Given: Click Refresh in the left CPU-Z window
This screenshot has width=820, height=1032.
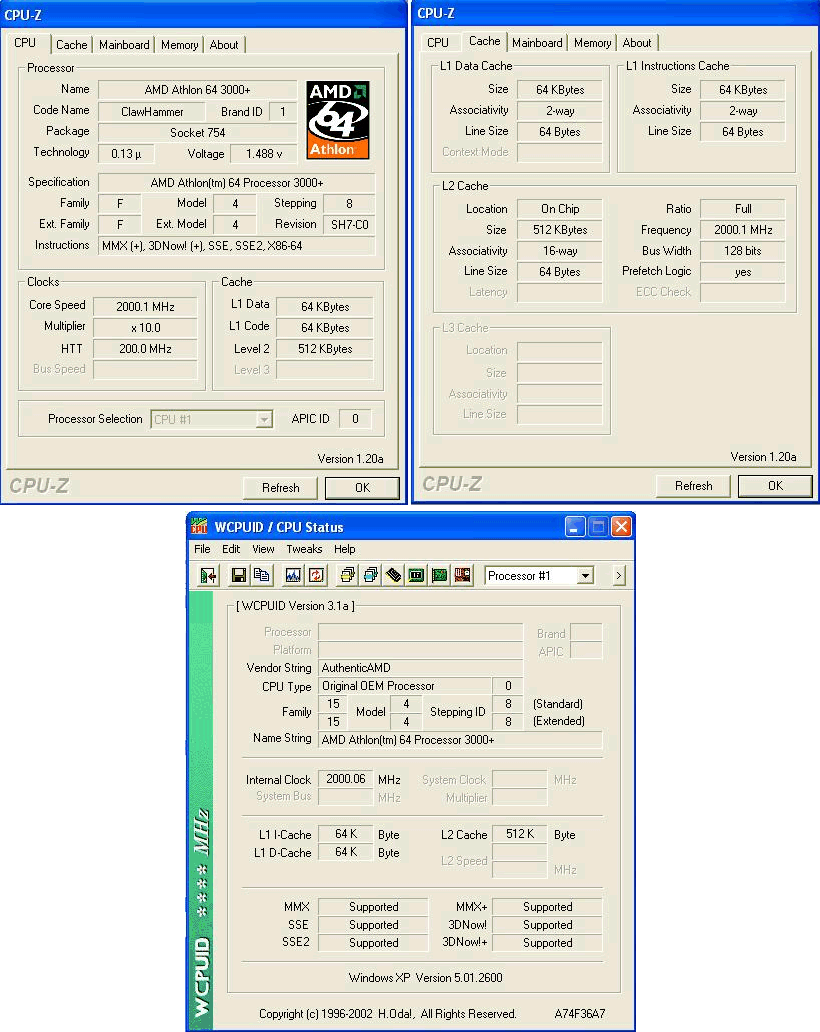Looking at the screenshot, I should tap(280, 488).
